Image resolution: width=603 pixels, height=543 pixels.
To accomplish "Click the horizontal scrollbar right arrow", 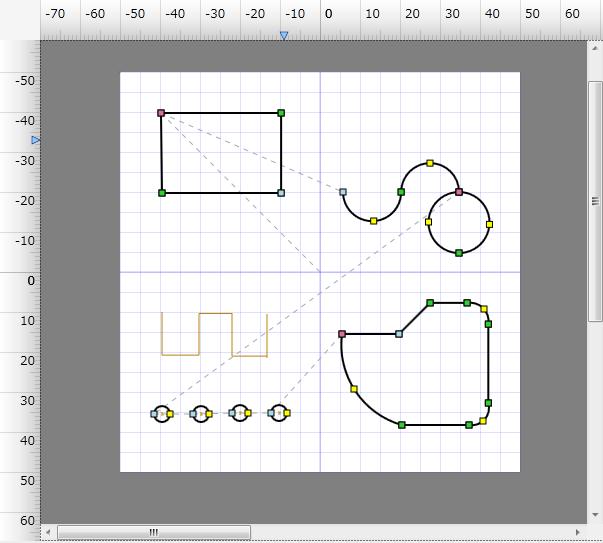I will 577,532.
